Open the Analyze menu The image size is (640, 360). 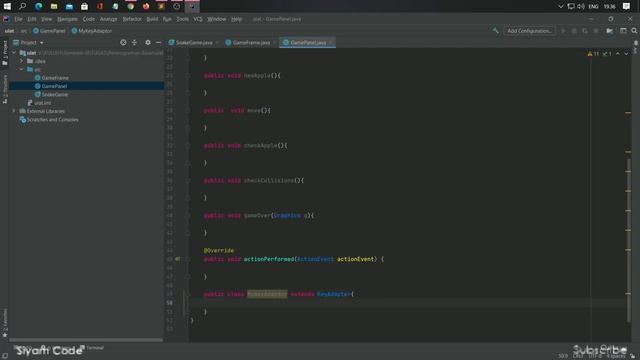[109, 19]
